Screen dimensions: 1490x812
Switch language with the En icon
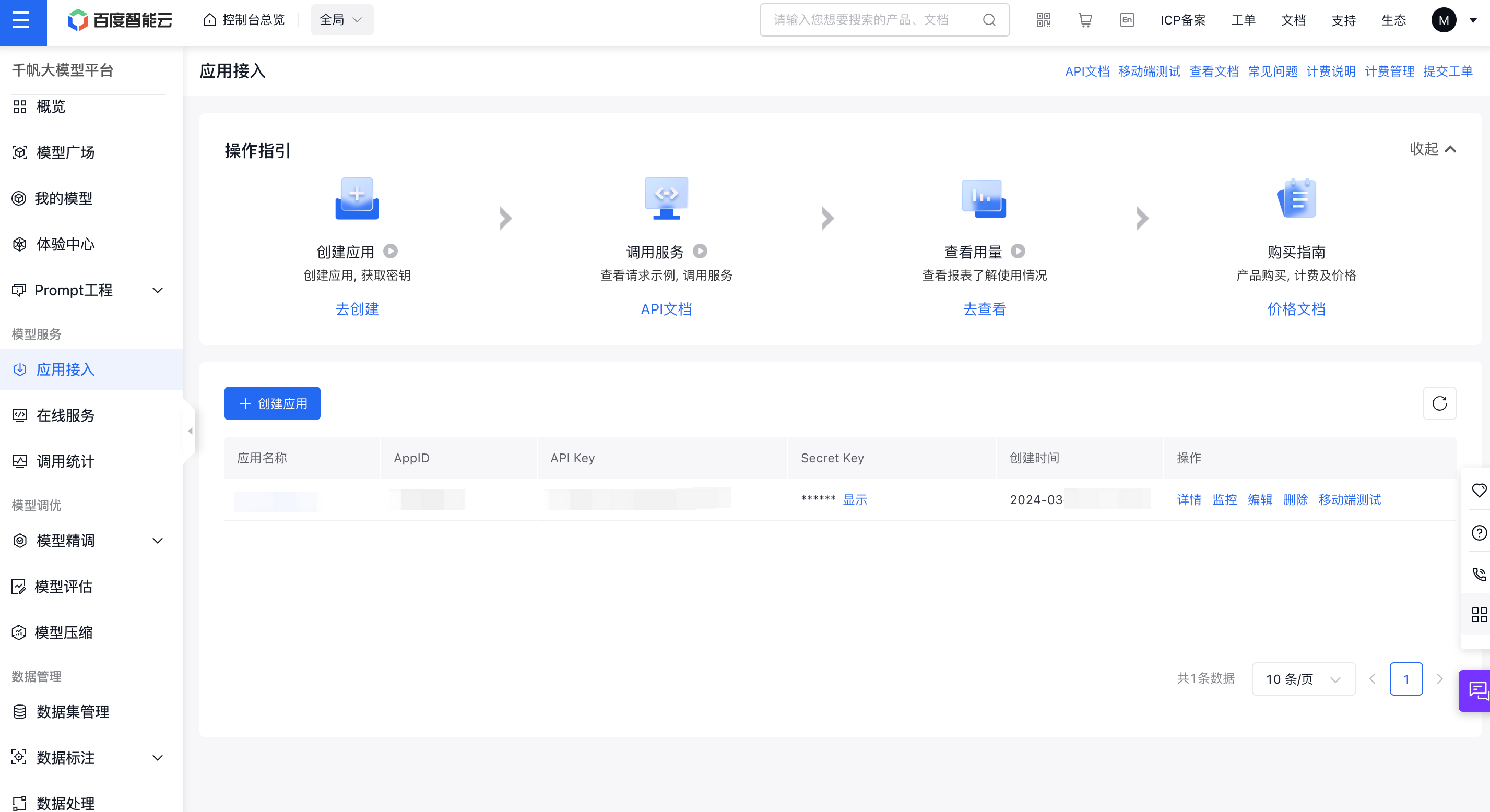click(1126, 20)
